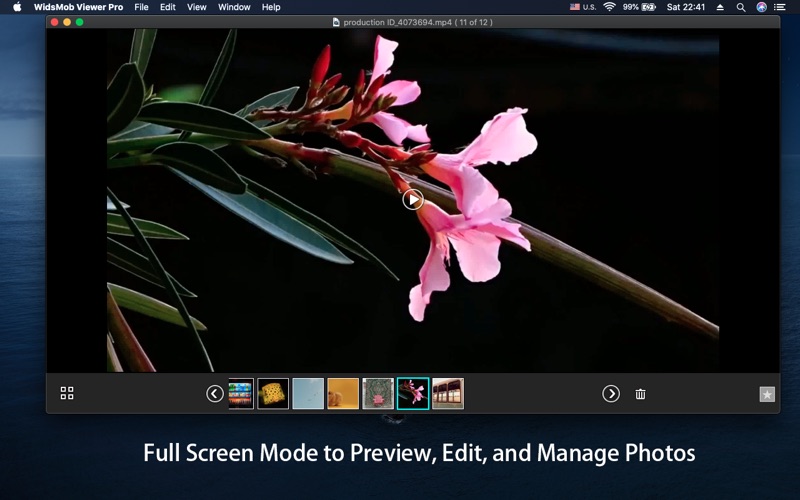The width and height of the screenshot is (800, 500).
Task: Select the yellow sponge thumbnail
Action: [273, 394]
